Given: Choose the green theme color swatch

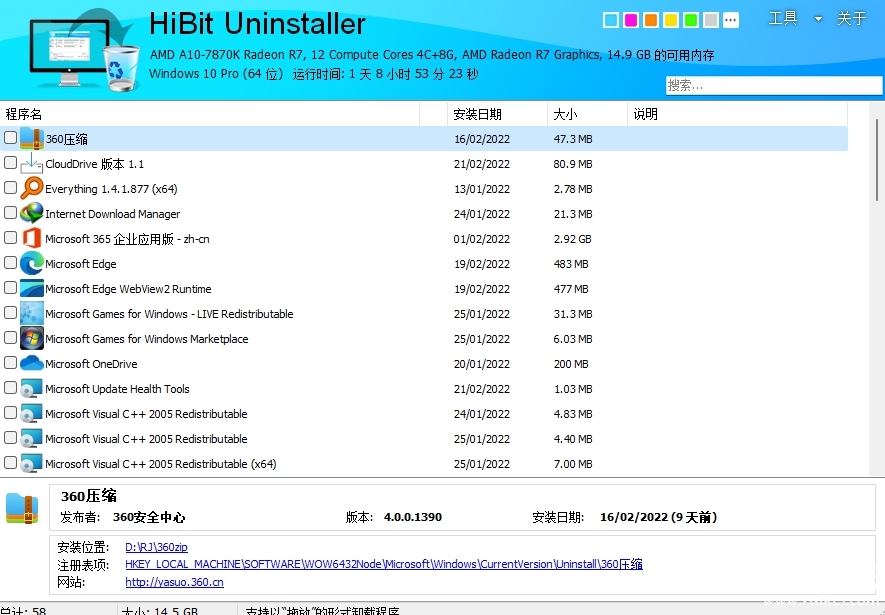Looking at the screenshot, I should 691,20.
